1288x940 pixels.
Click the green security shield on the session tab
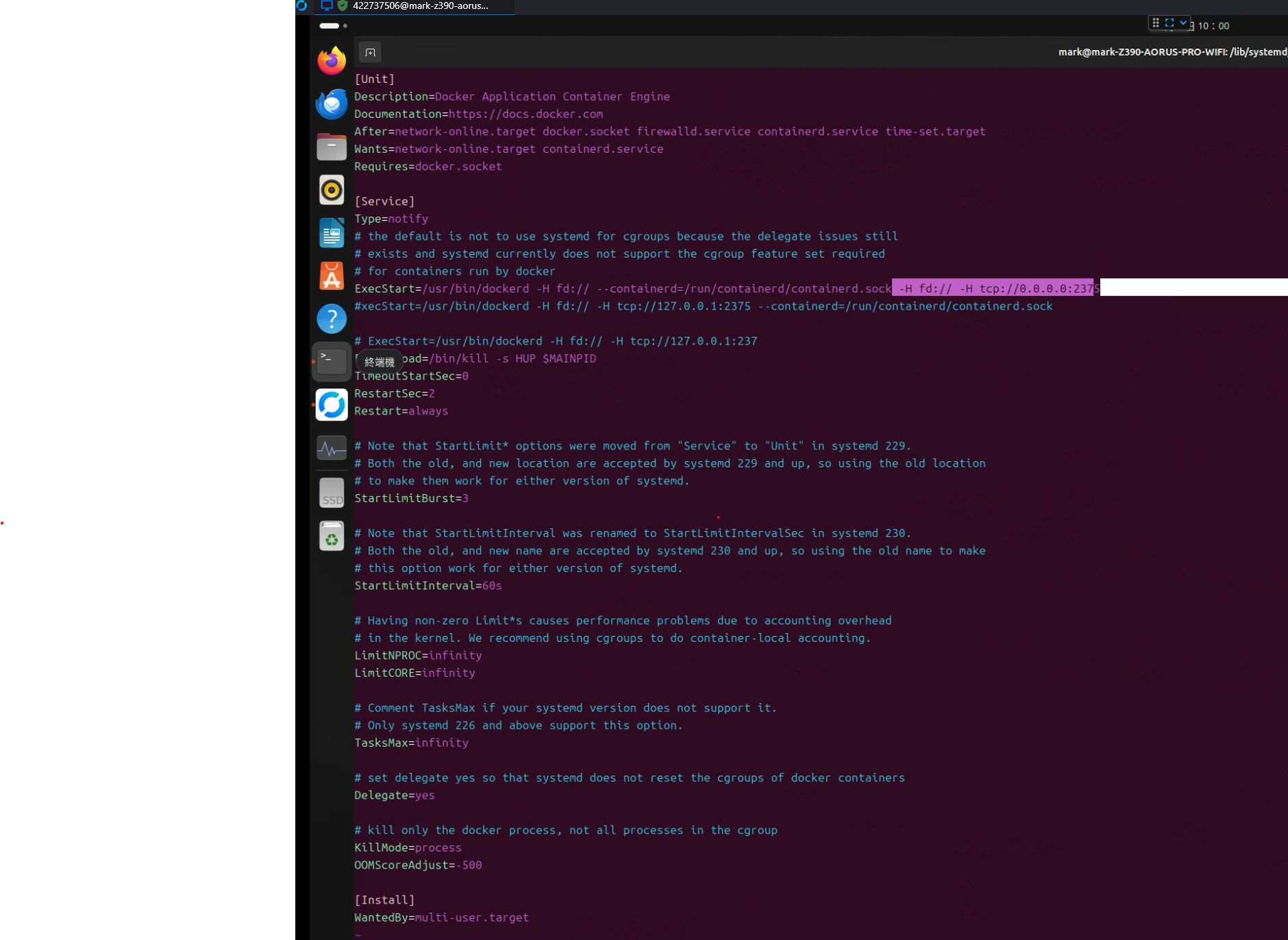tap(341, 6)
